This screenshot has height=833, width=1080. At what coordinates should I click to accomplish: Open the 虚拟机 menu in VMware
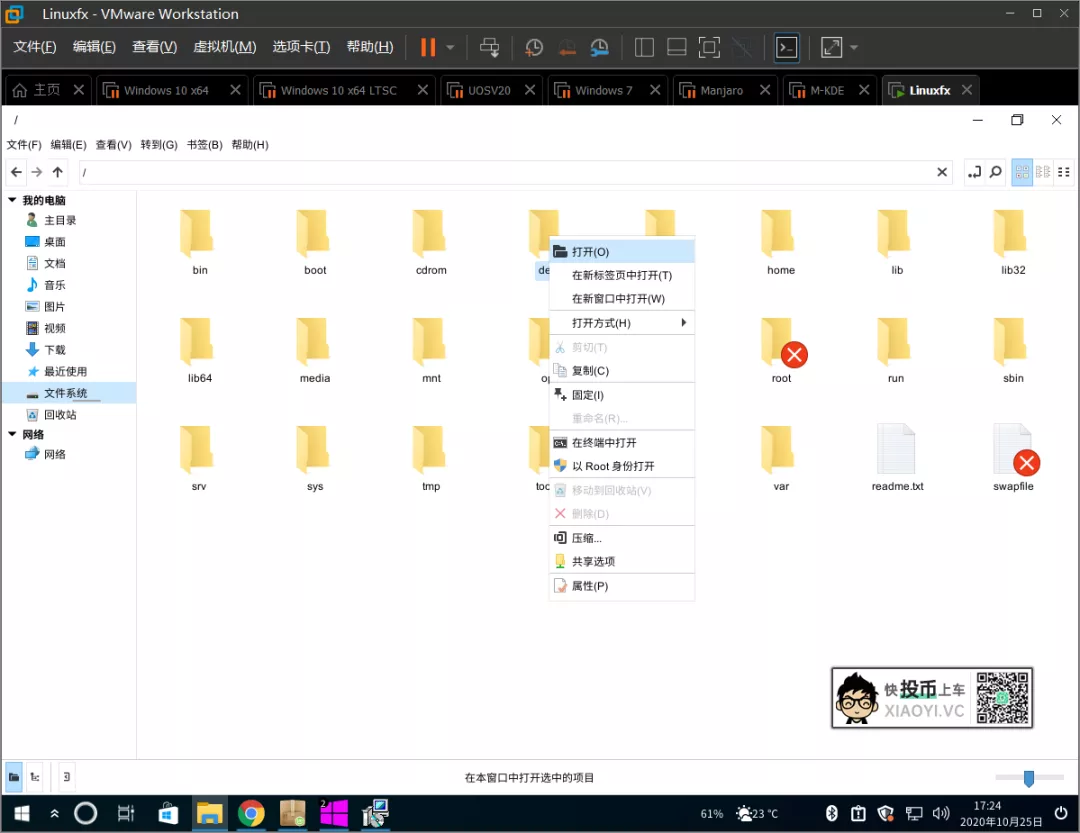pos(224,46)
